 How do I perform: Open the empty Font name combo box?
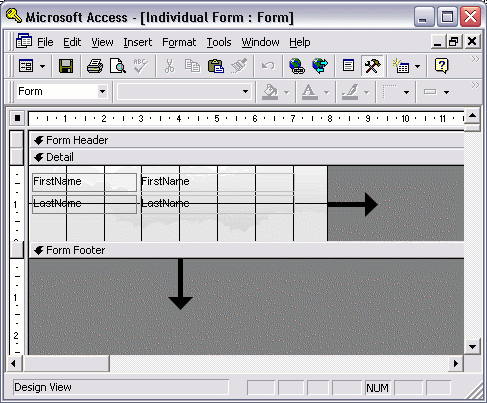tap(245, 91)
